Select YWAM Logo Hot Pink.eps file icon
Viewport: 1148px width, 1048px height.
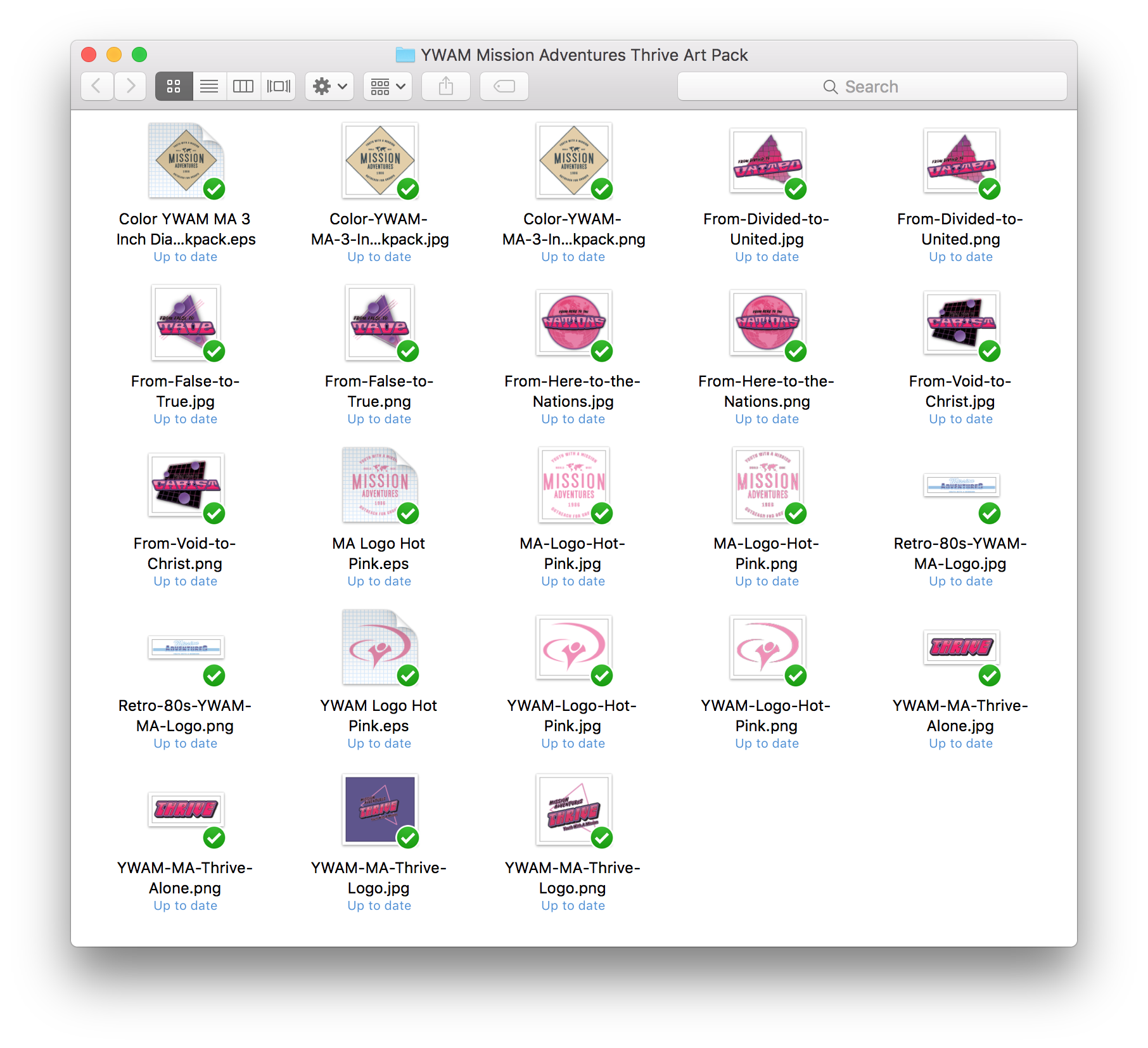click(380, 648)
